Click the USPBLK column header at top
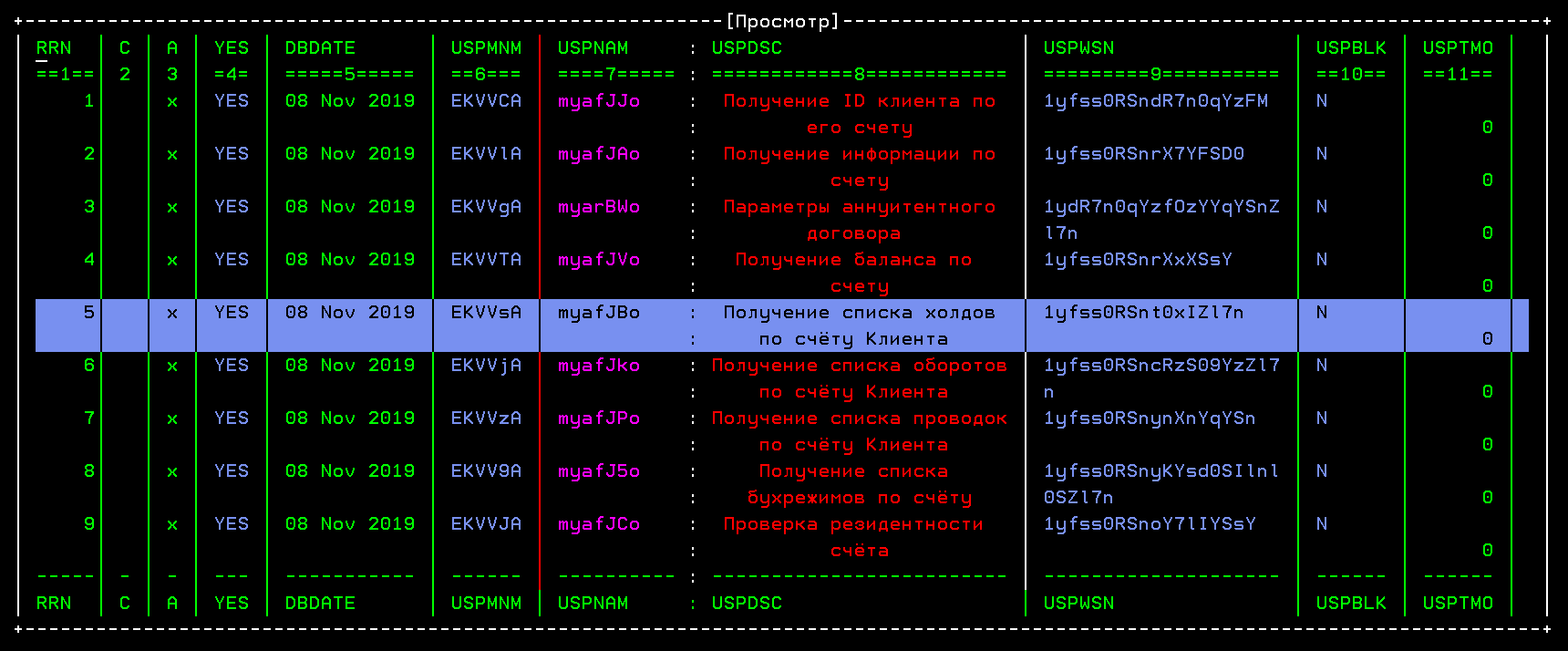The width and height of the screenshot is (1568, 651). click(1351, 48)
